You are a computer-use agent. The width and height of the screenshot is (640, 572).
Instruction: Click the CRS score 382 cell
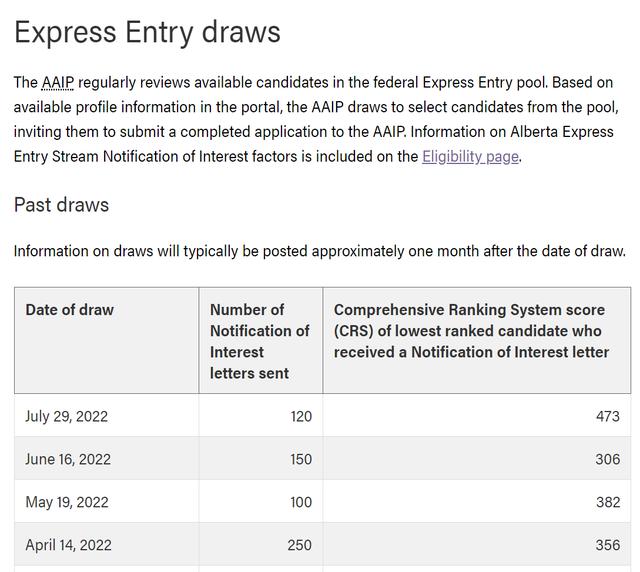[477, 502]
